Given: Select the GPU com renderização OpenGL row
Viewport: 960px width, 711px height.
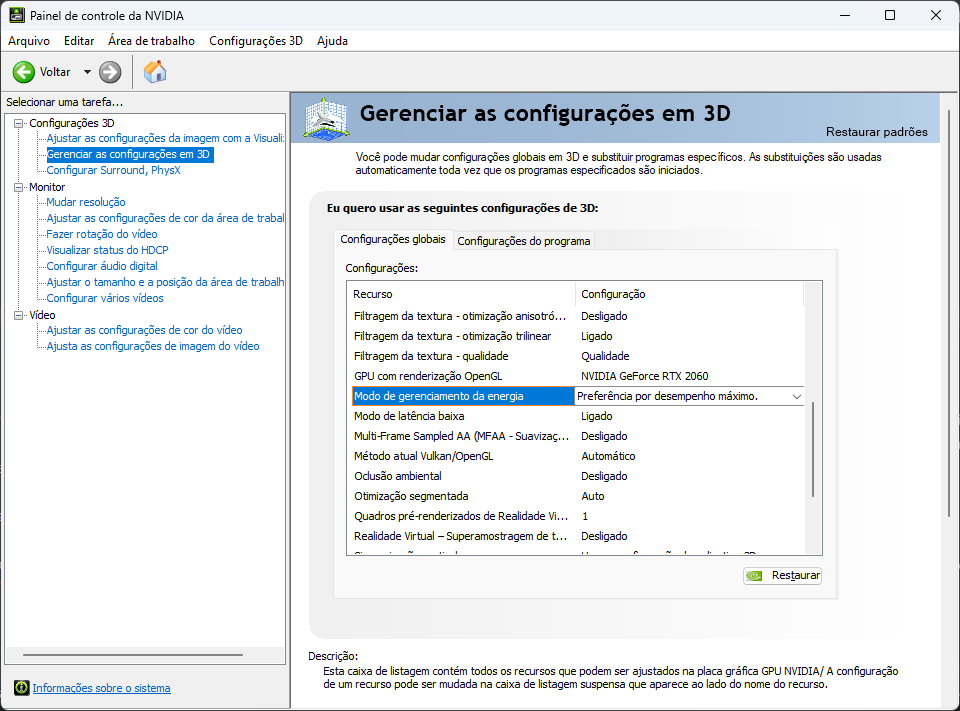Looking at the screenshot, I should tap(578, 376).
